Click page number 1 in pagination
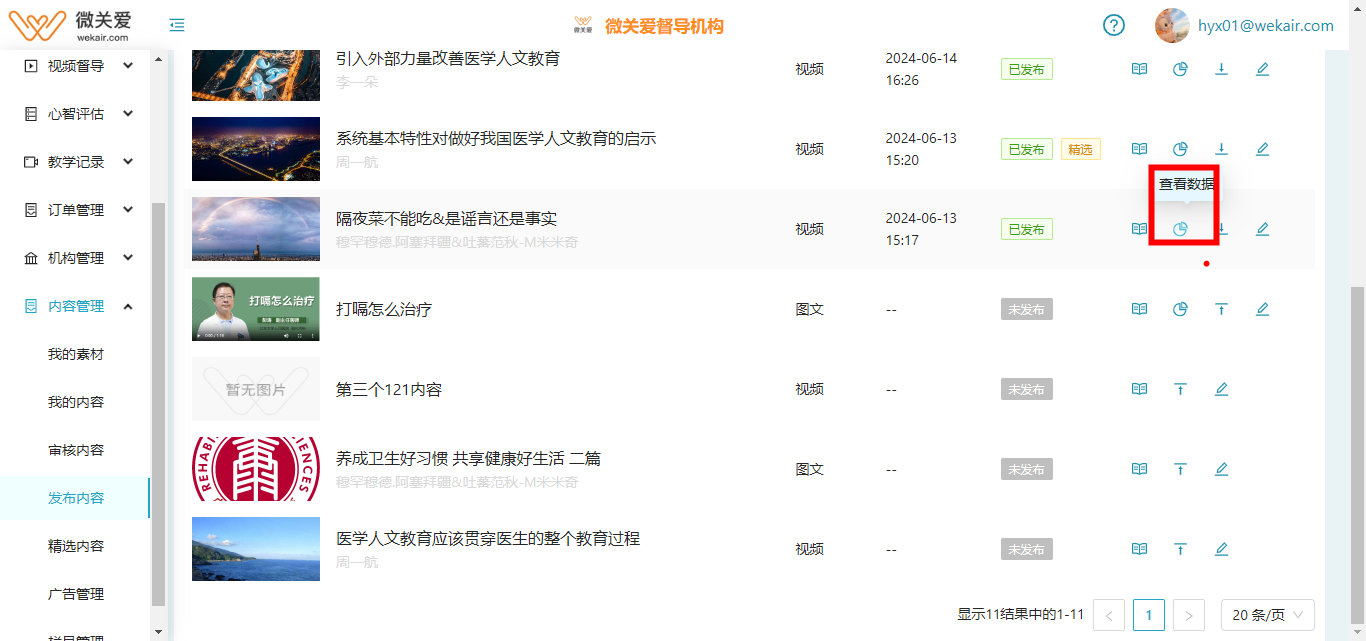This screenshot has width=1366, height=641. coord(1148,615)
